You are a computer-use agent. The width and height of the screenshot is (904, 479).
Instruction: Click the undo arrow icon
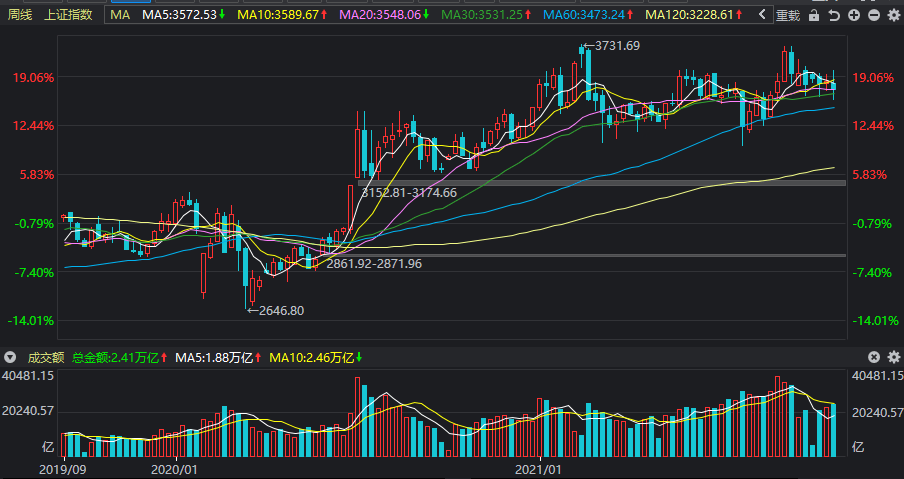point(834,16)
